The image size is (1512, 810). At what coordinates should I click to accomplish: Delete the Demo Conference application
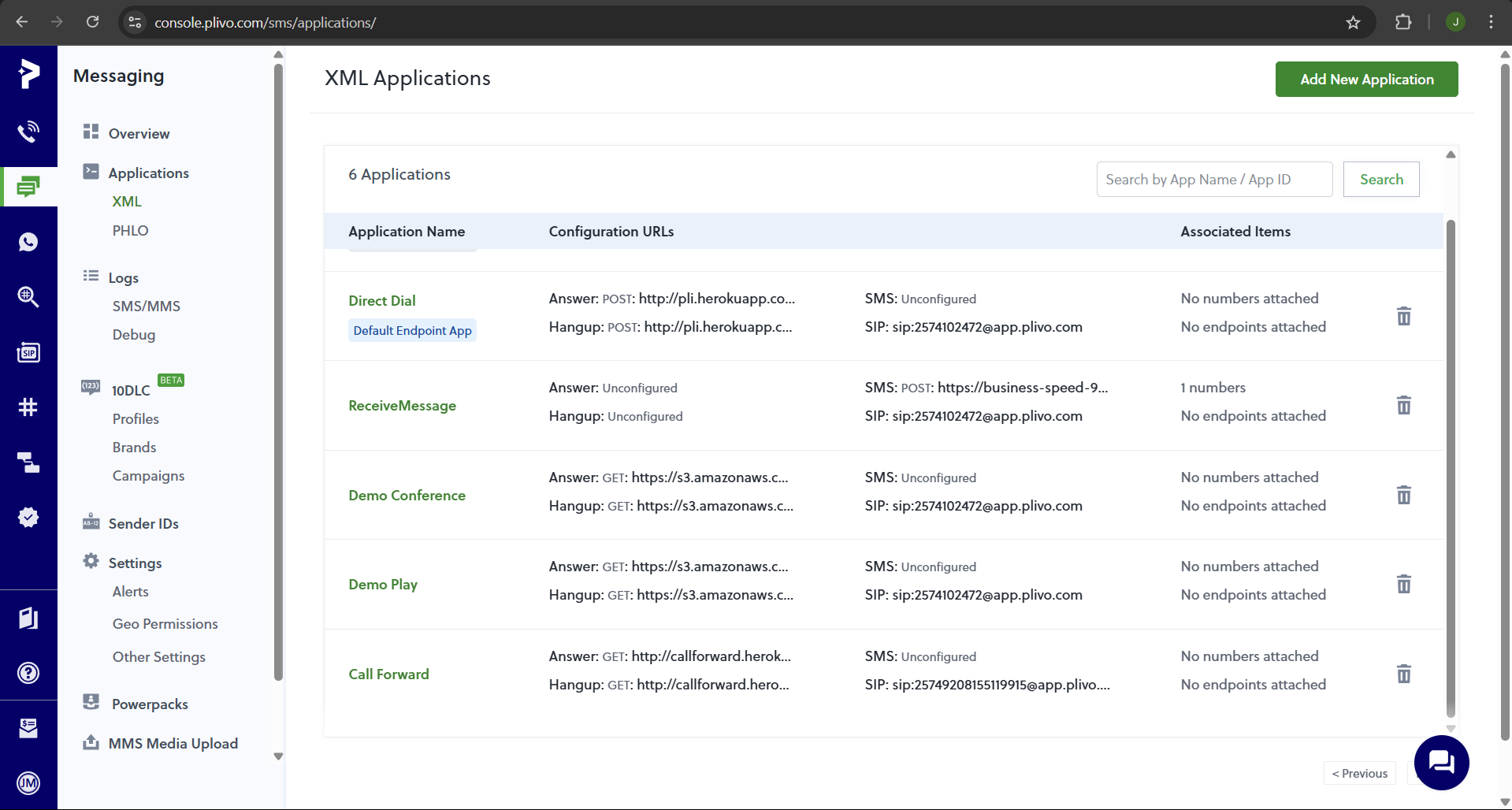pyautogui.click(x=1404, y=495)
